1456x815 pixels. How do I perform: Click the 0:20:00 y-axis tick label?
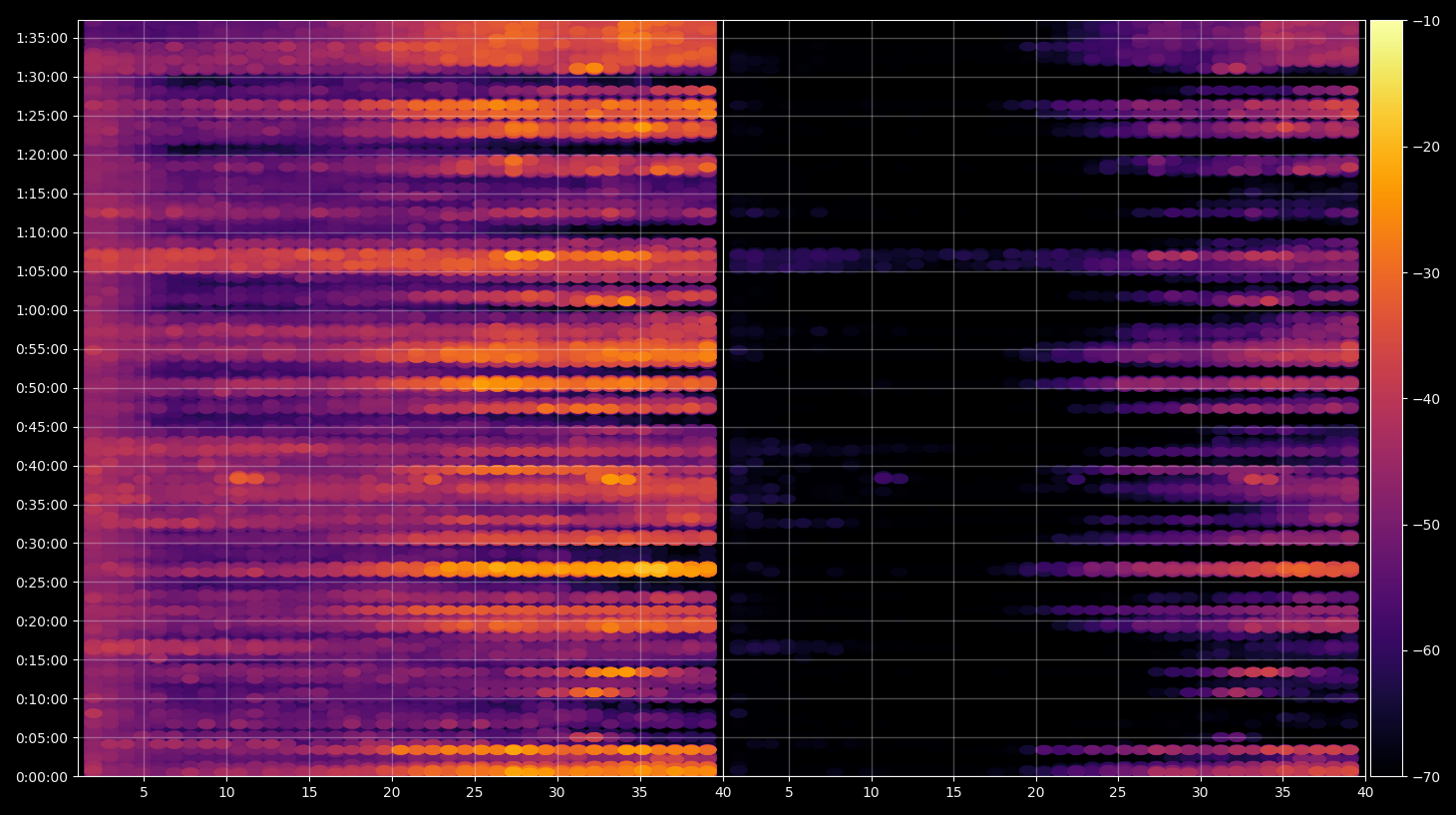click(x=42, y=621)
